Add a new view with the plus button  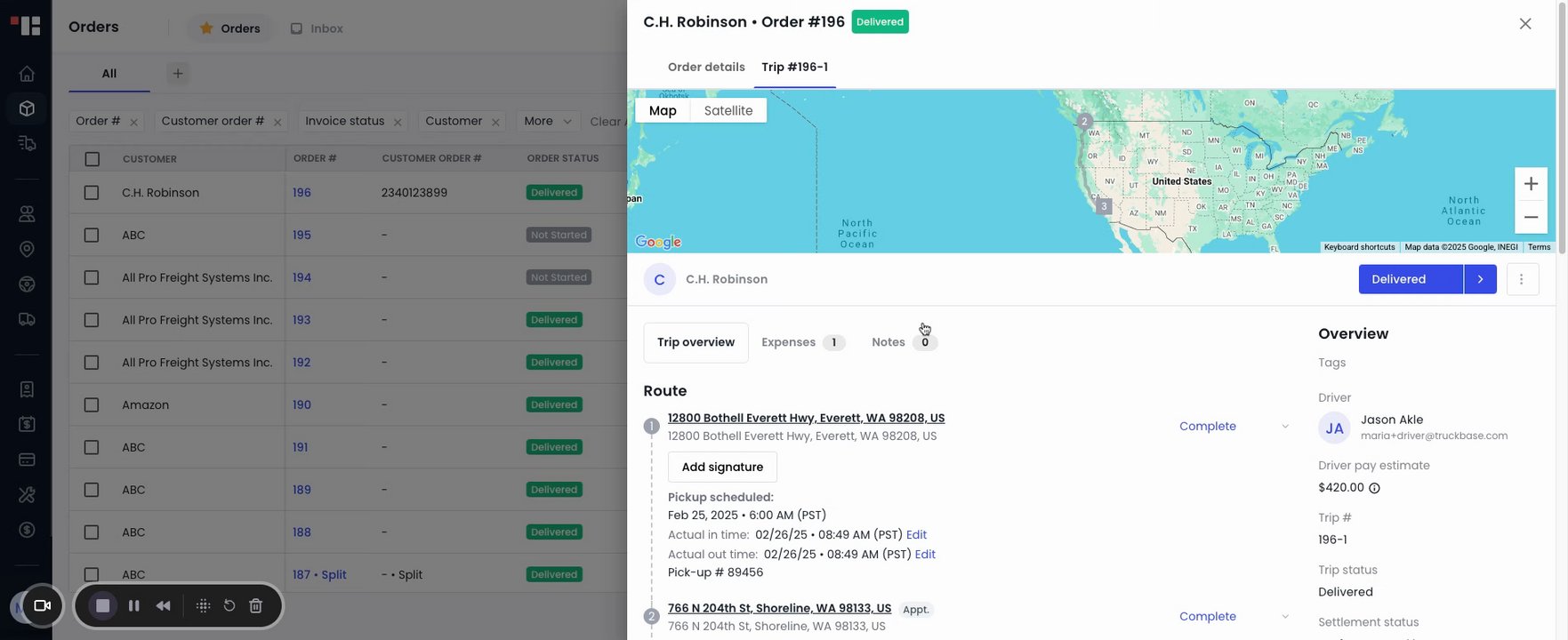[x=178, y=74]
